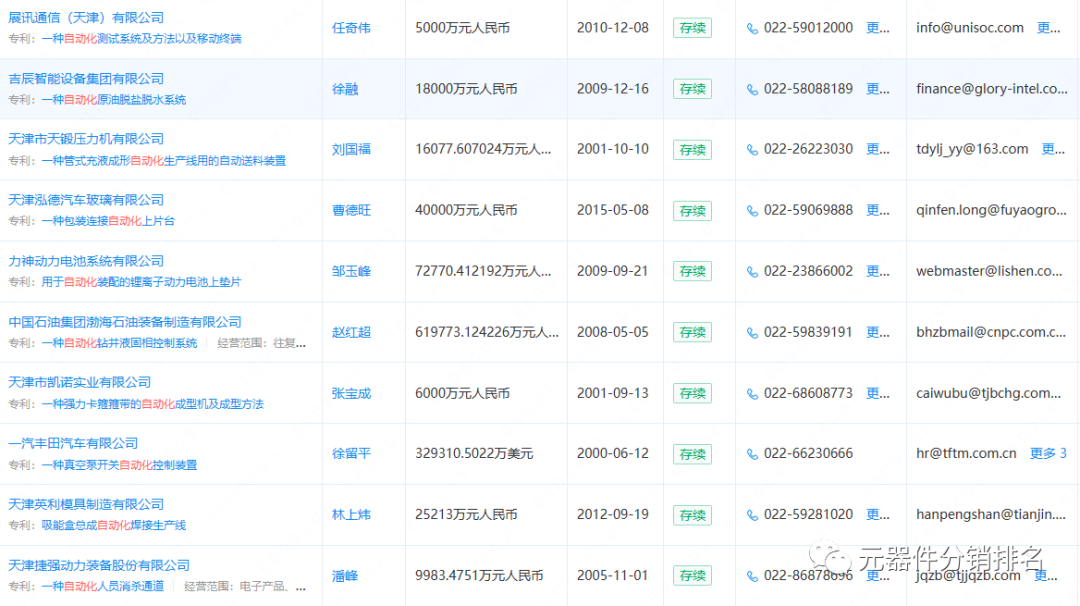Click phone icon beside 022-58088189
Viewport: 1080px width, 606px height.
pyautogui.click(x=752, y=90)
